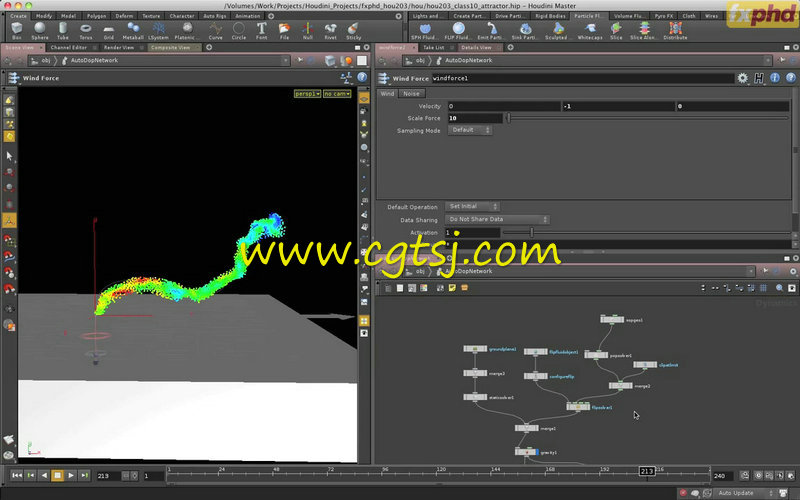Play the timeline in reverse
The image size is (800, 500).
coord(44,476)
